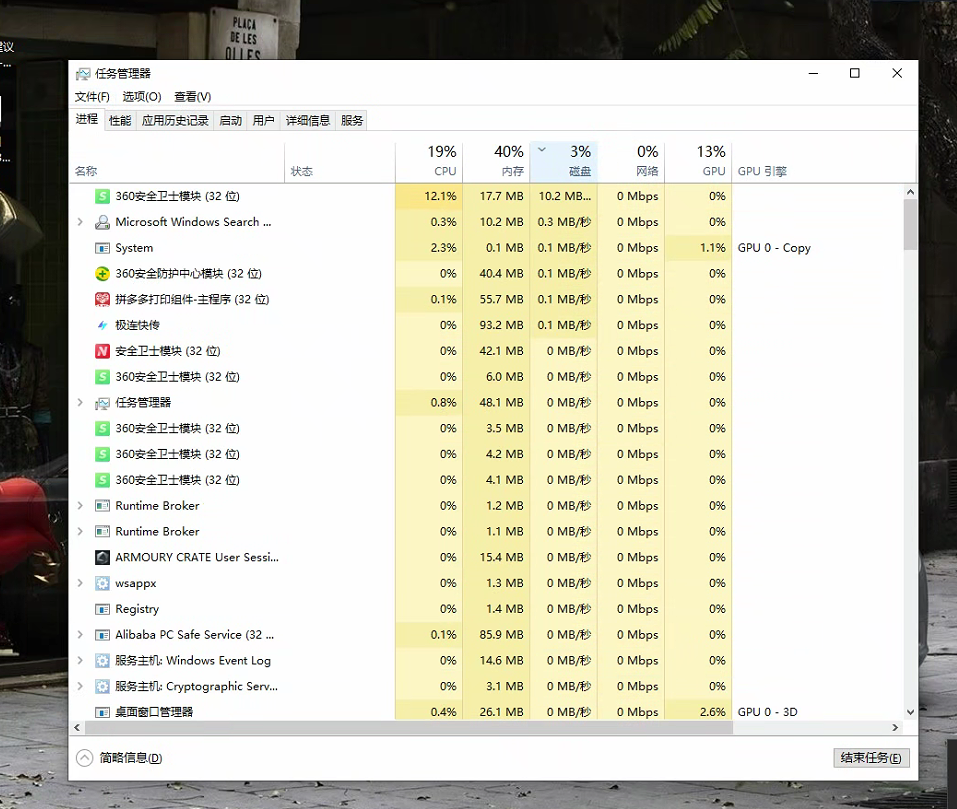This screenshot has width=957, height=809.
Task: Expand 服务主机: Windows Event Log
Action: (80, 661)
